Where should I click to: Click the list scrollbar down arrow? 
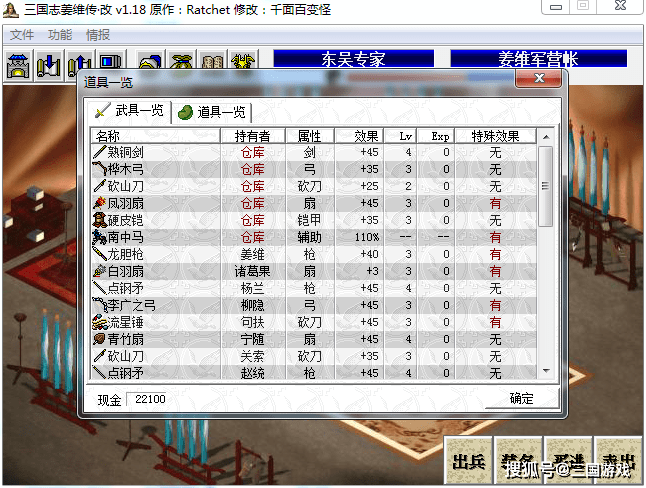coord(545,372)
